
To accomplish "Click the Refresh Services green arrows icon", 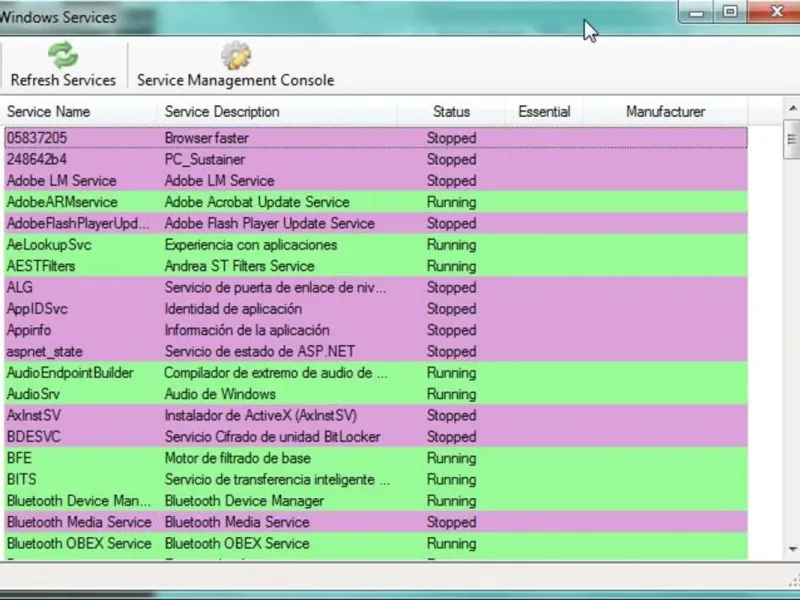I will tap(63, 55).
